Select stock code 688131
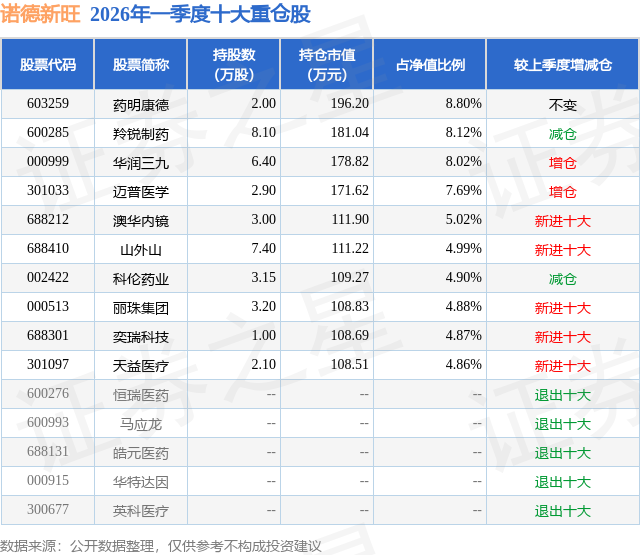Screen dimensions: 640x555 [x=48, y=451]
